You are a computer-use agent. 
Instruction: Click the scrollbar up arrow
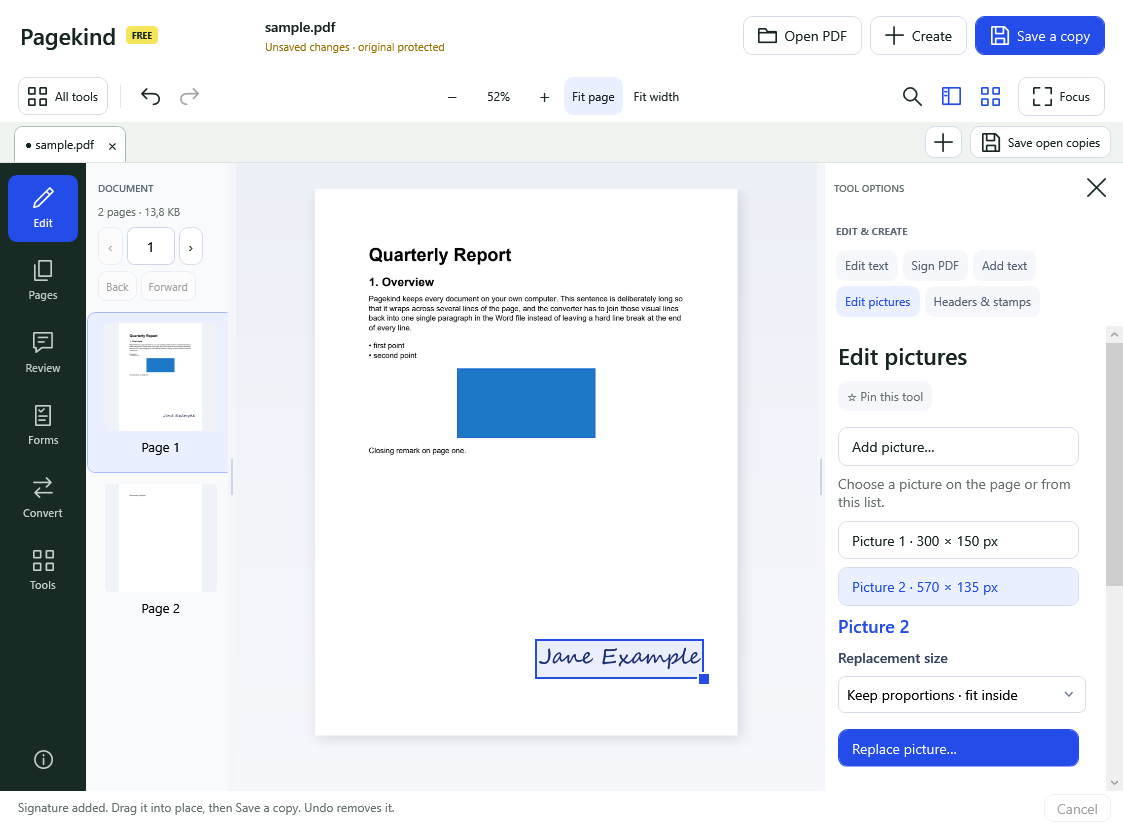click(x=1114, y=334)
